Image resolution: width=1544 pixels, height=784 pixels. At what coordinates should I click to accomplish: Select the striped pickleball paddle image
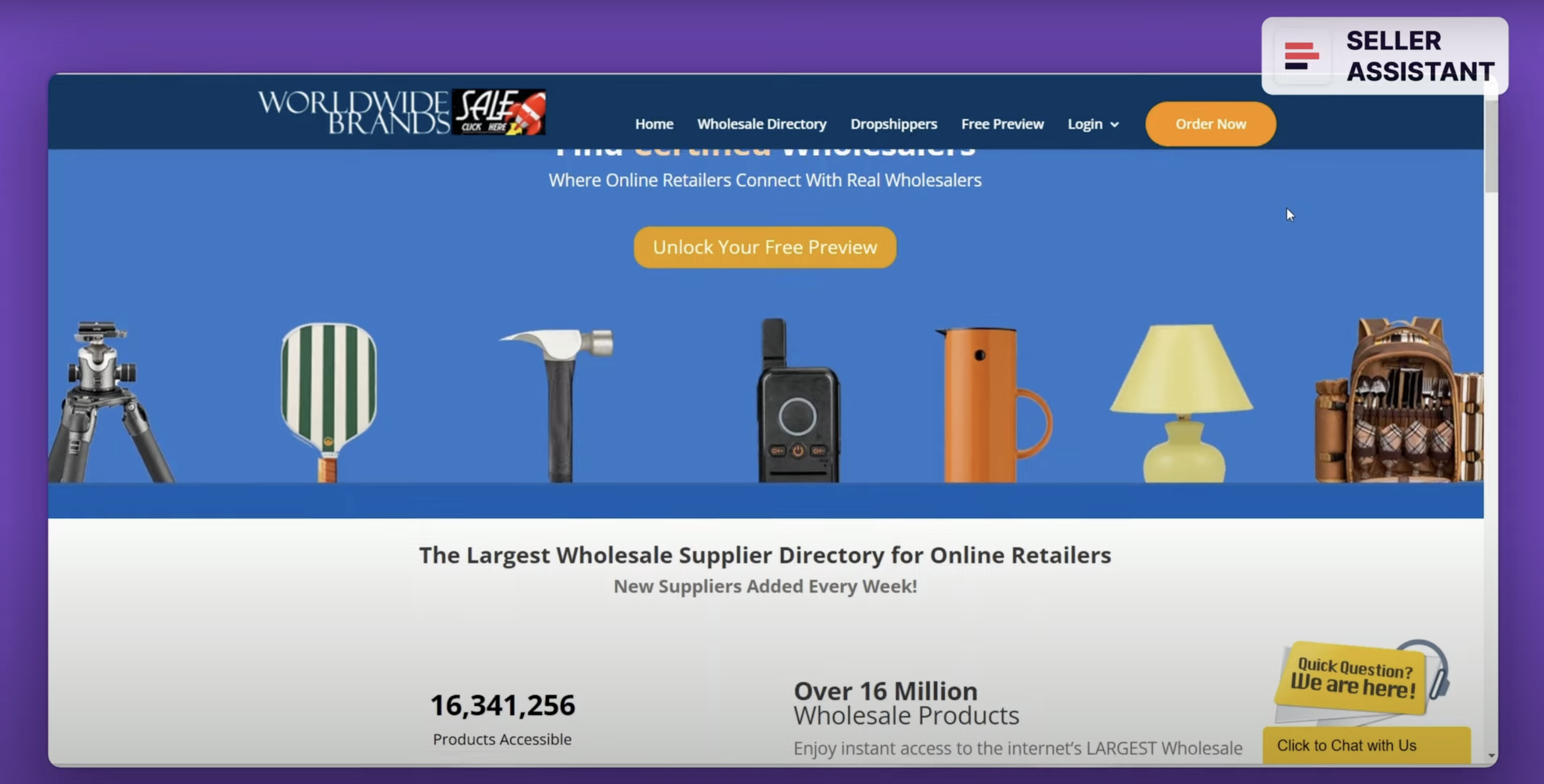point(328,402)
